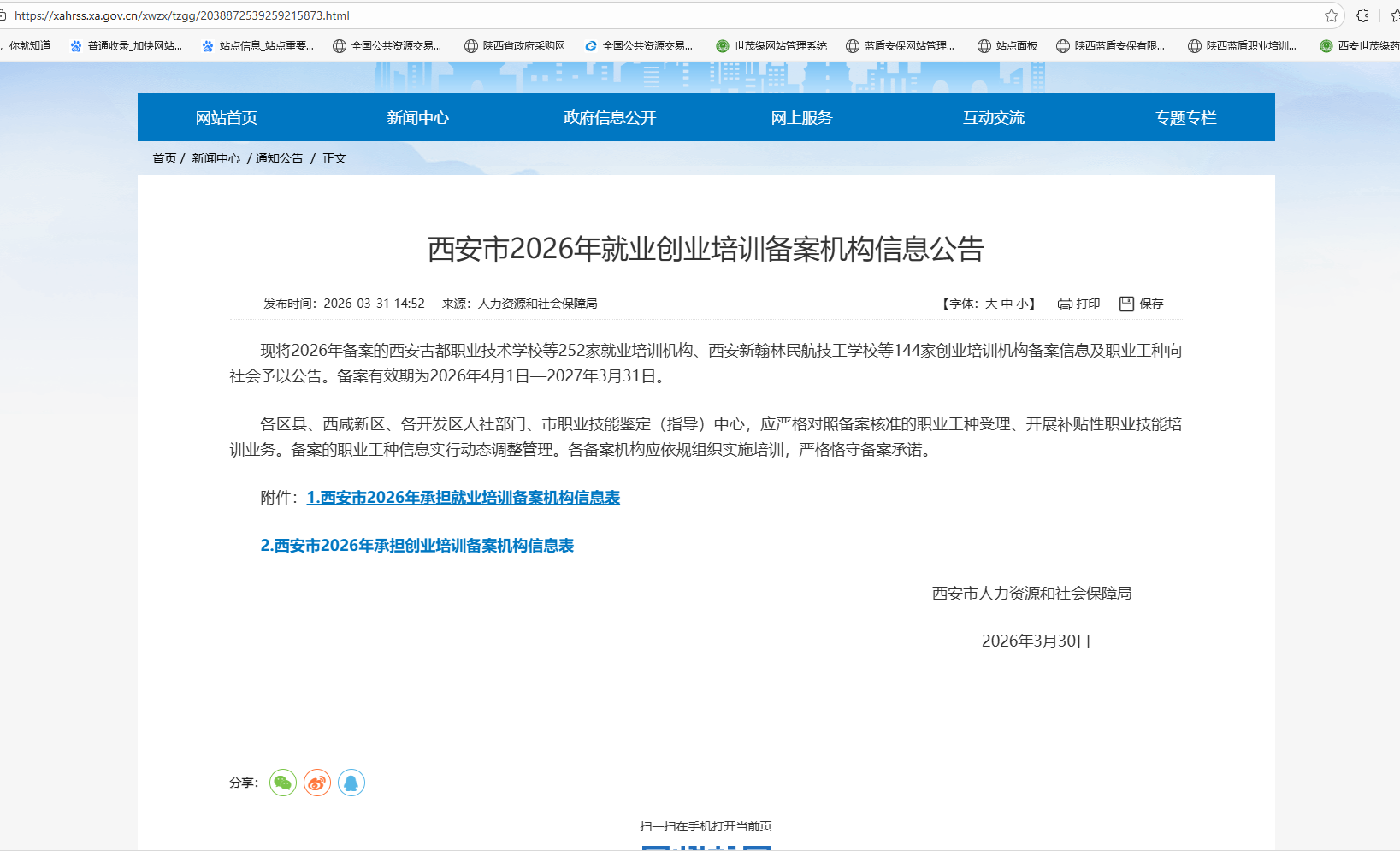Image resolution: width=1400 pixels, height=851 pixels.
Task: Open 陕西省政府采购网 bookmark
Action: click(515, 46)
